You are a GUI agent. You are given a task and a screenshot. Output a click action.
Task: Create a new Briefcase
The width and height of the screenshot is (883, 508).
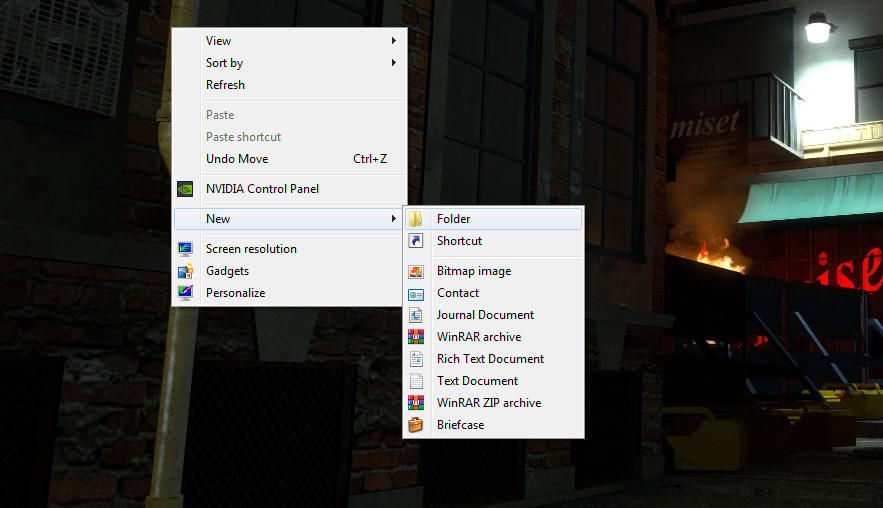(x=493, y=425)
